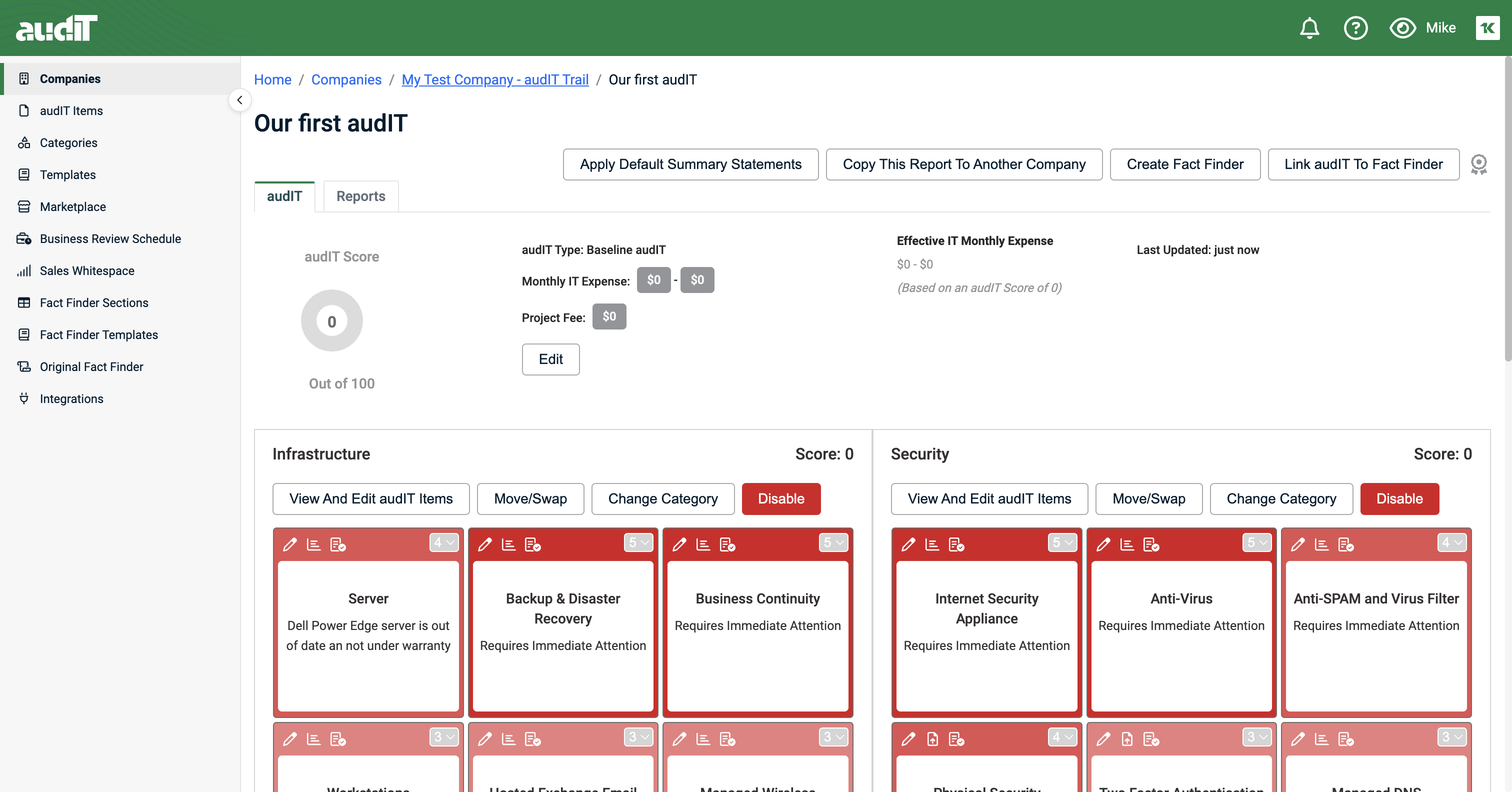This screenshot has height=792, width=1512.
Task: Open Fact Finder Templates in sidebar
Action: coord(119,334)
